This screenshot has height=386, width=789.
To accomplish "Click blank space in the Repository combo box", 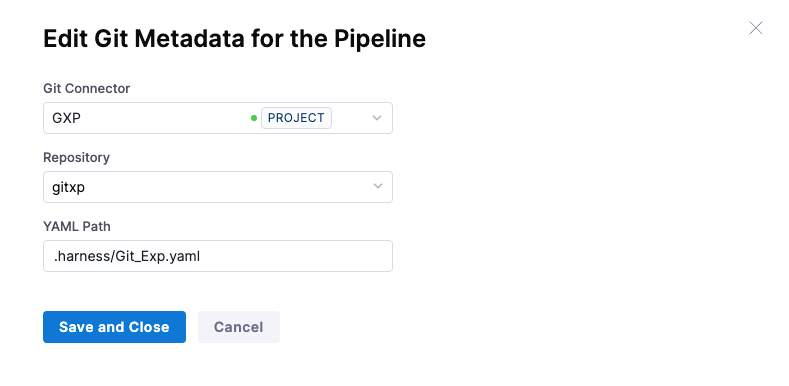I will (x=226, y=187).
